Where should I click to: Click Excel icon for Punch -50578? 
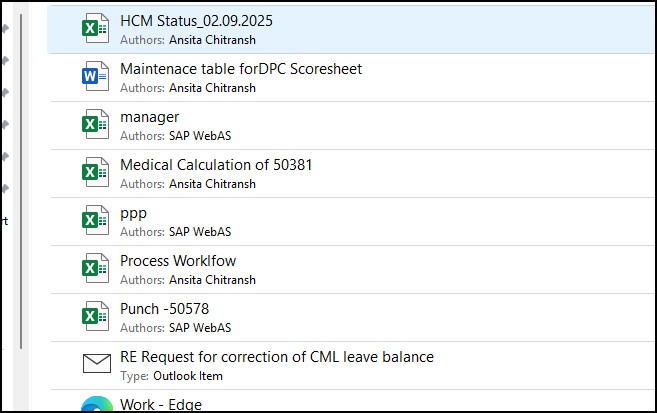96,317
